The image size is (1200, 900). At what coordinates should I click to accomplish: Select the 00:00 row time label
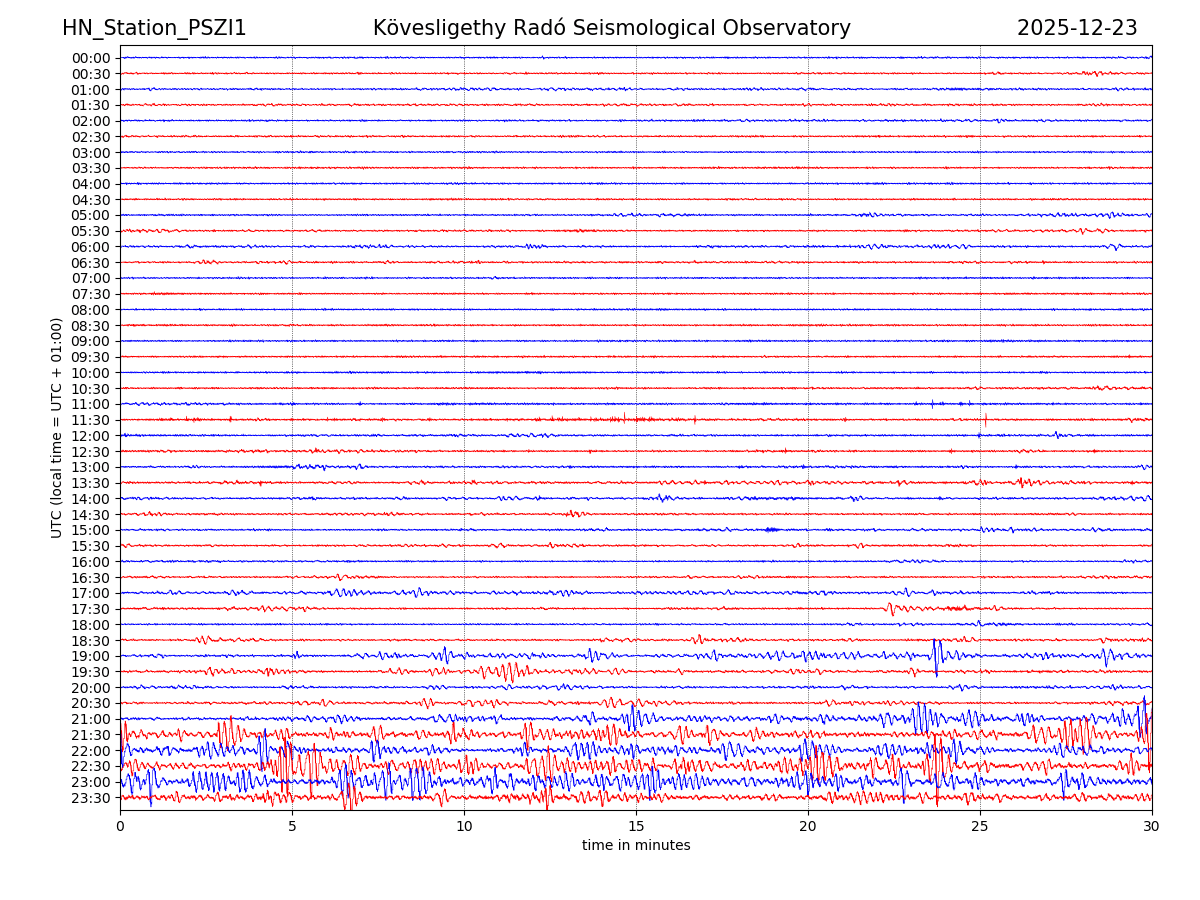tap(90, 58)
